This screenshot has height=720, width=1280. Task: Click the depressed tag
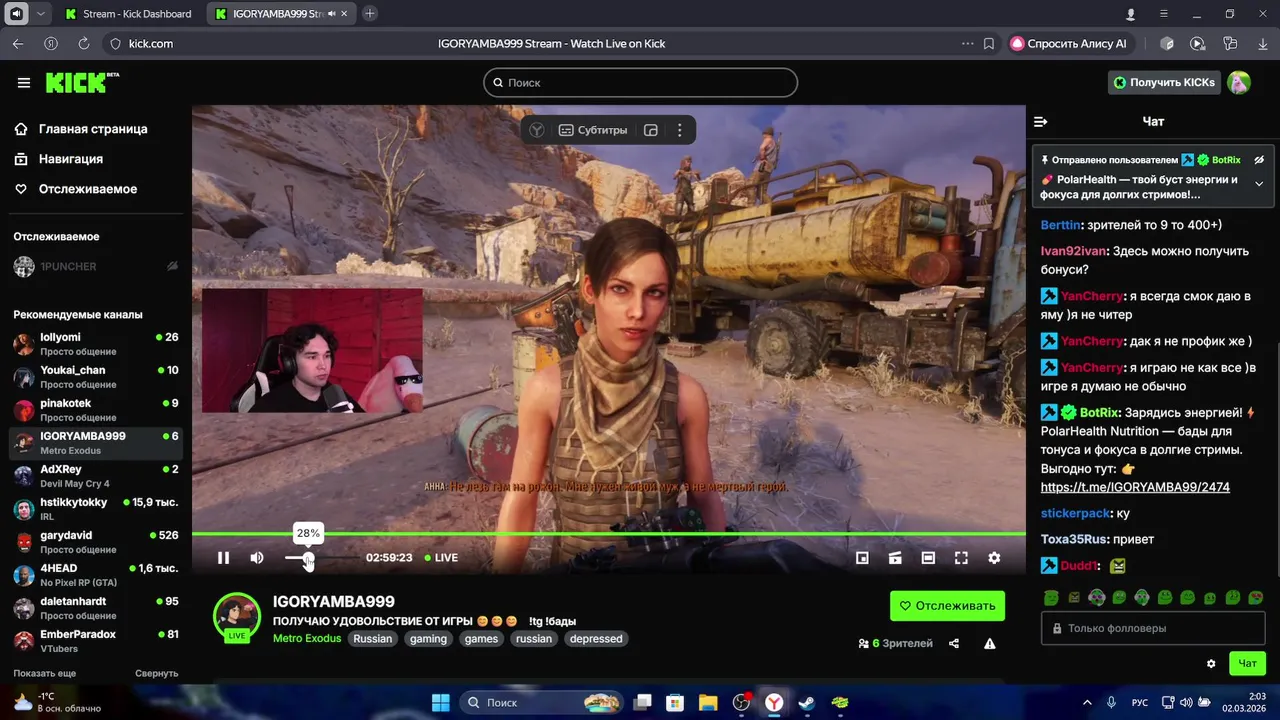coord(596,639)
